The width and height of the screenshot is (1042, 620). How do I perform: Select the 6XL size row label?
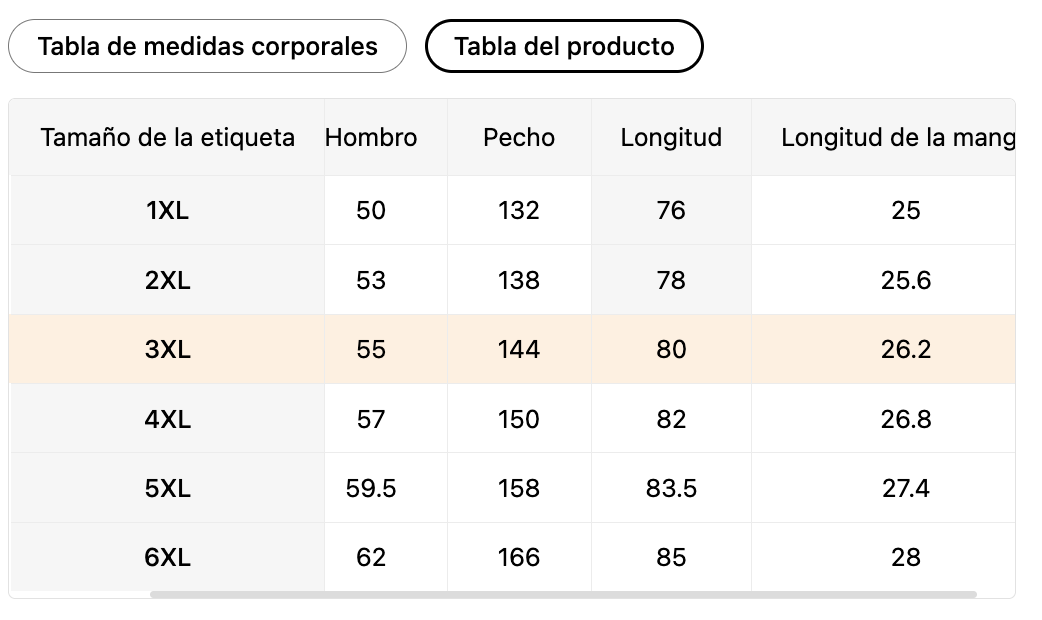pos(167,557)
